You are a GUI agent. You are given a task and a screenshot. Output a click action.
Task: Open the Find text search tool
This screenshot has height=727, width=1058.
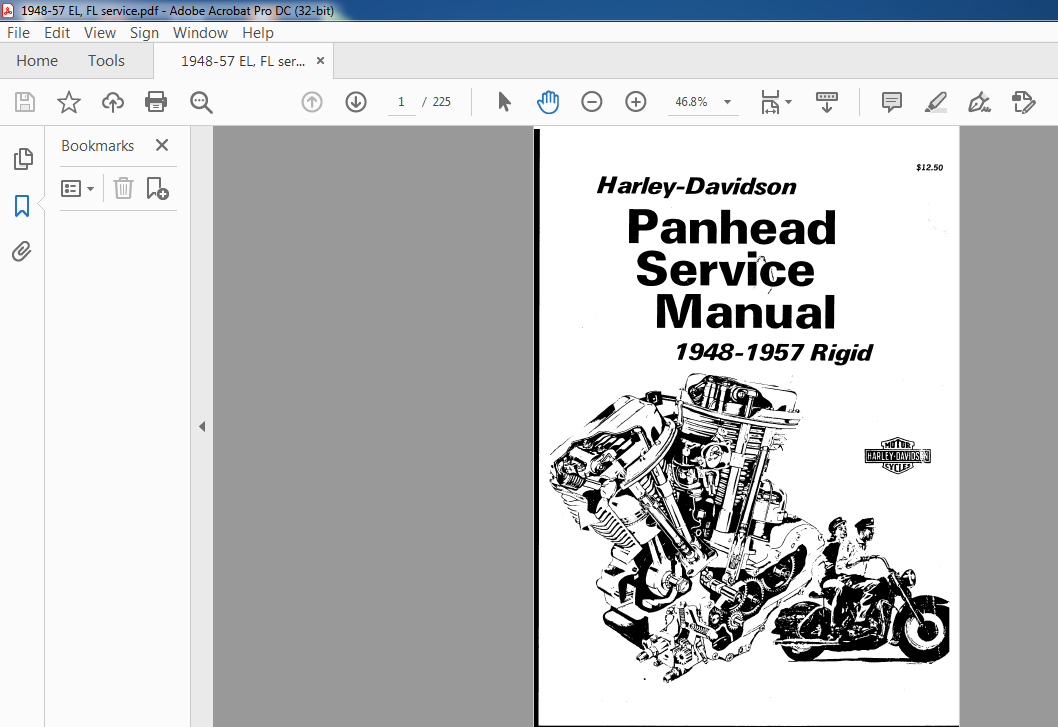click(201, 102)
